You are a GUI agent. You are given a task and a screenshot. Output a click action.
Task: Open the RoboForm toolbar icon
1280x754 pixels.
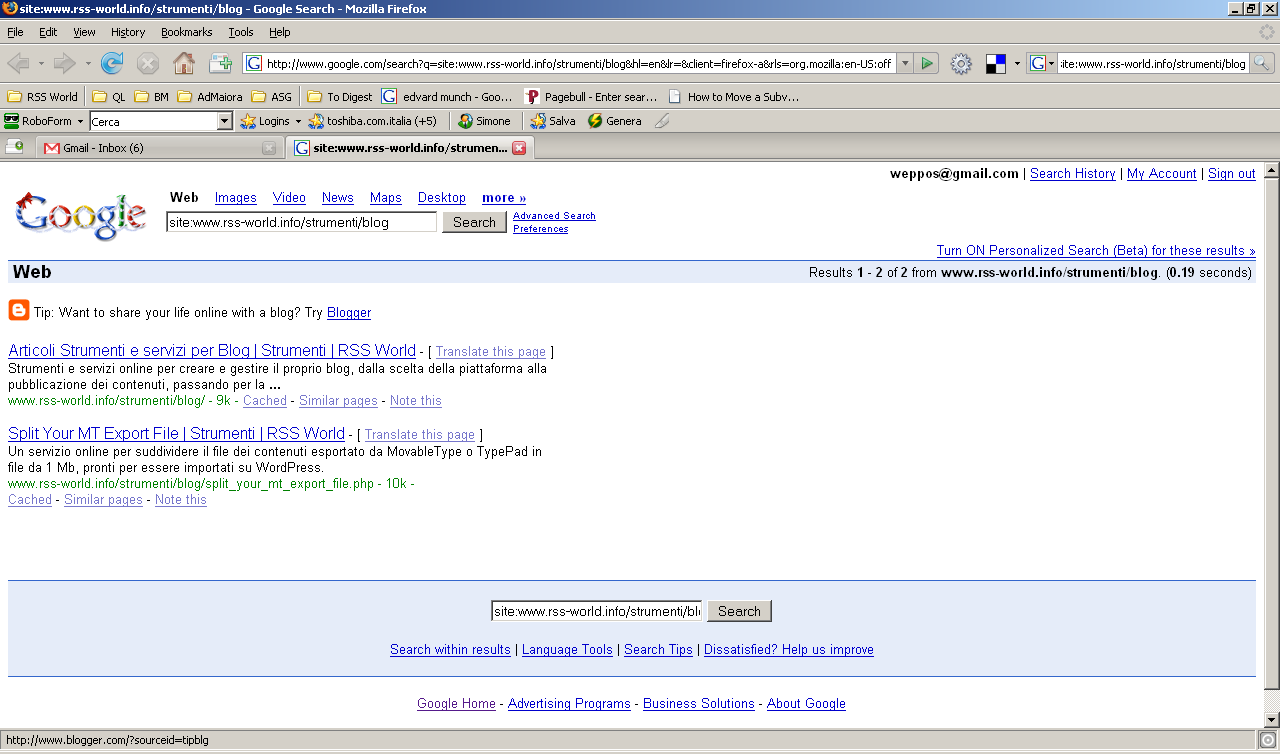[x=12, y=121]
